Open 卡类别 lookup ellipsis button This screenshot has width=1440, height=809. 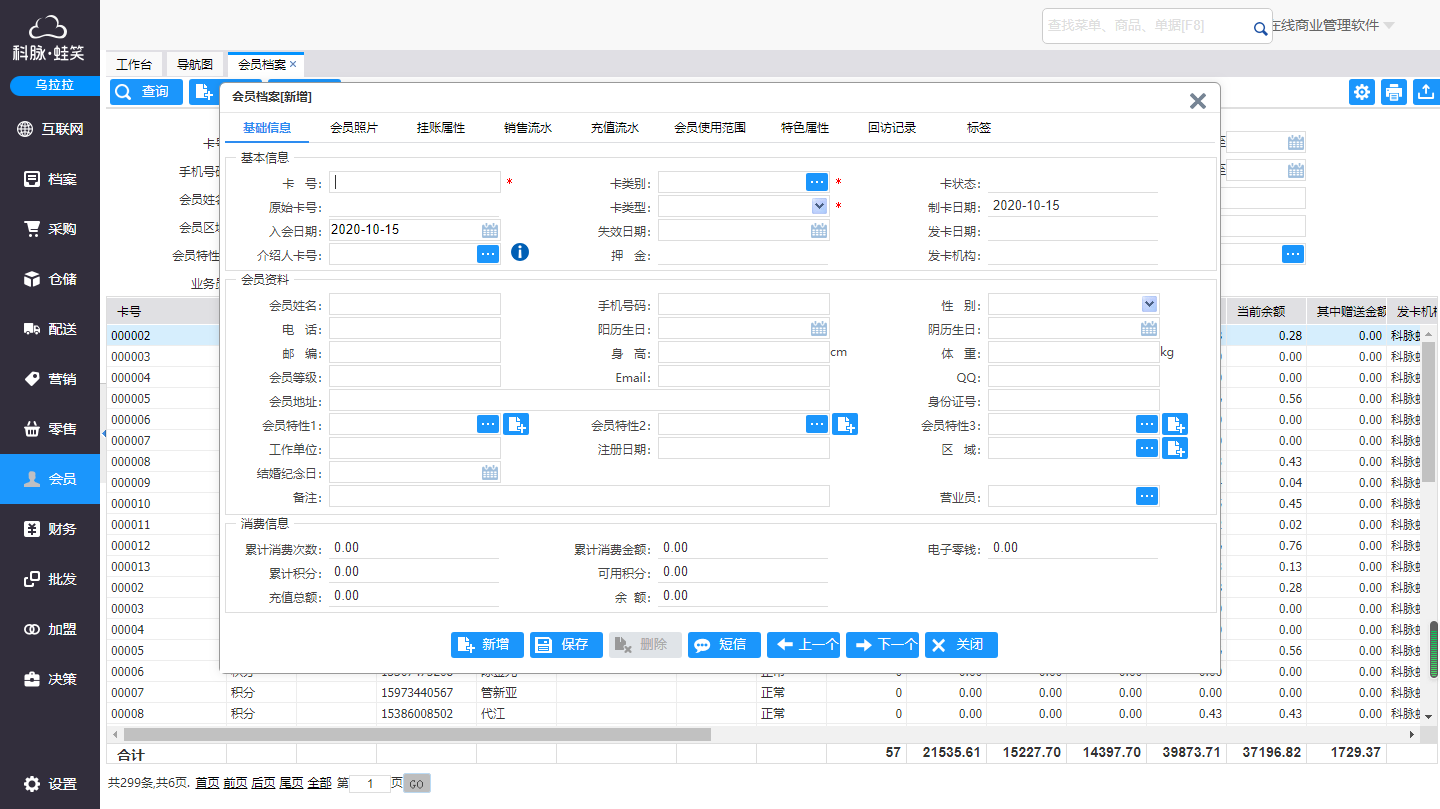click(817, 182)
